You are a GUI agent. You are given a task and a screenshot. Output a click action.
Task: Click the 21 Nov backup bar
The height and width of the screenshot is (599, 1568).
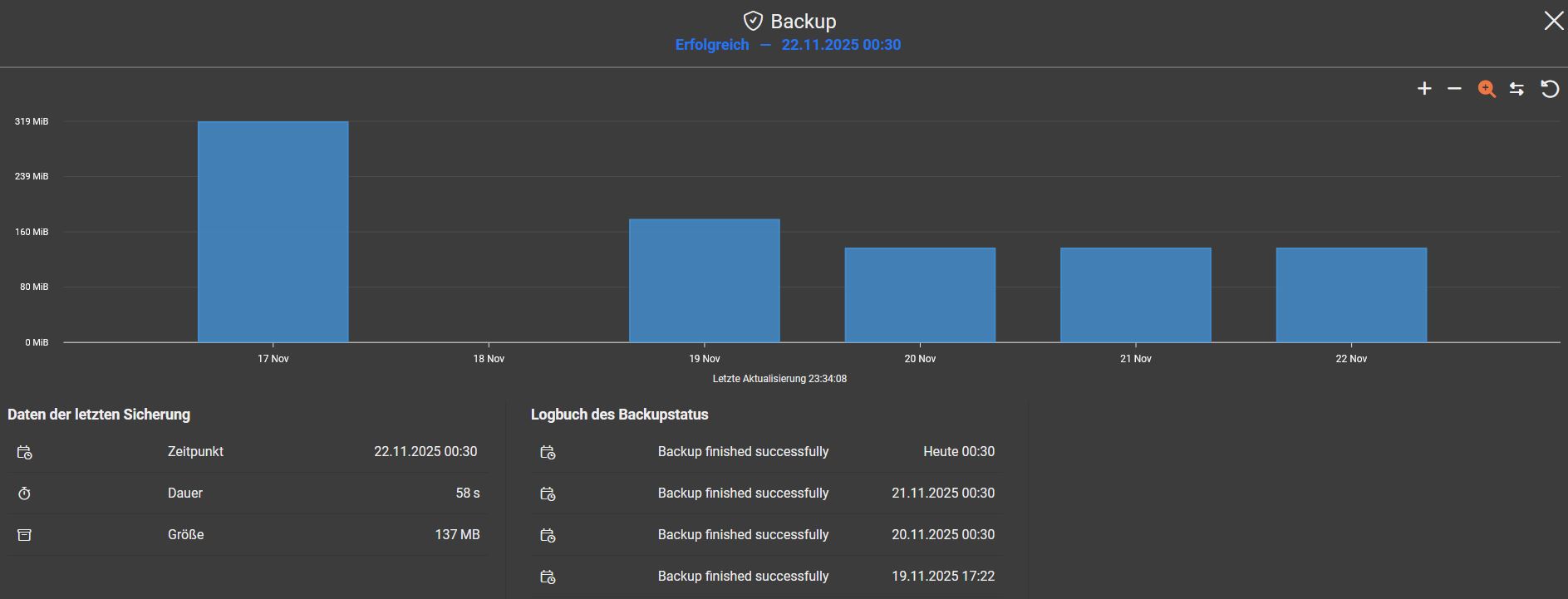(x=1135, y=295)
